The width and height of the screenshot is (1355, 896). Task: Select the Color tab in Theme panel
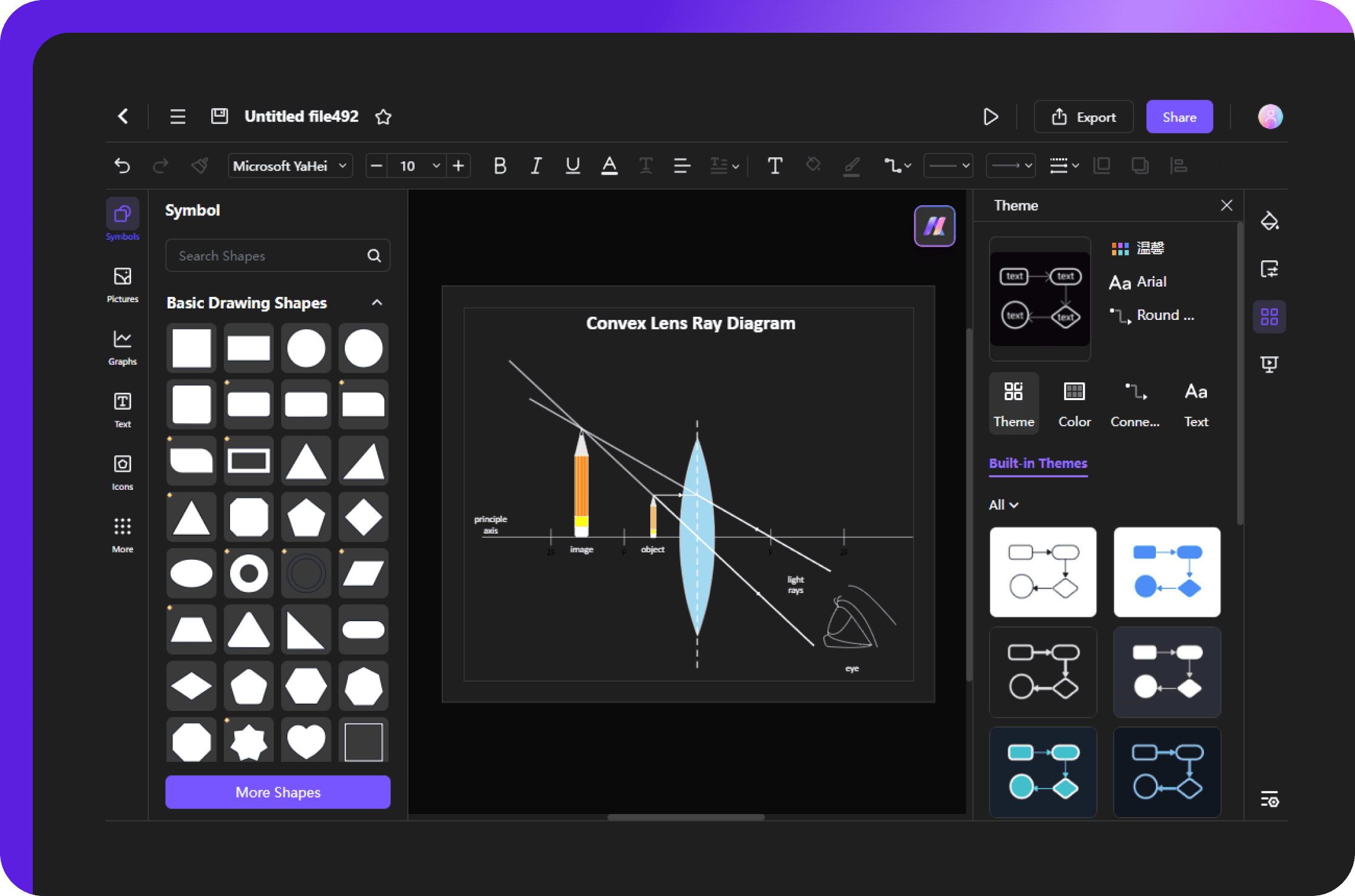(x=1074, y=404)
